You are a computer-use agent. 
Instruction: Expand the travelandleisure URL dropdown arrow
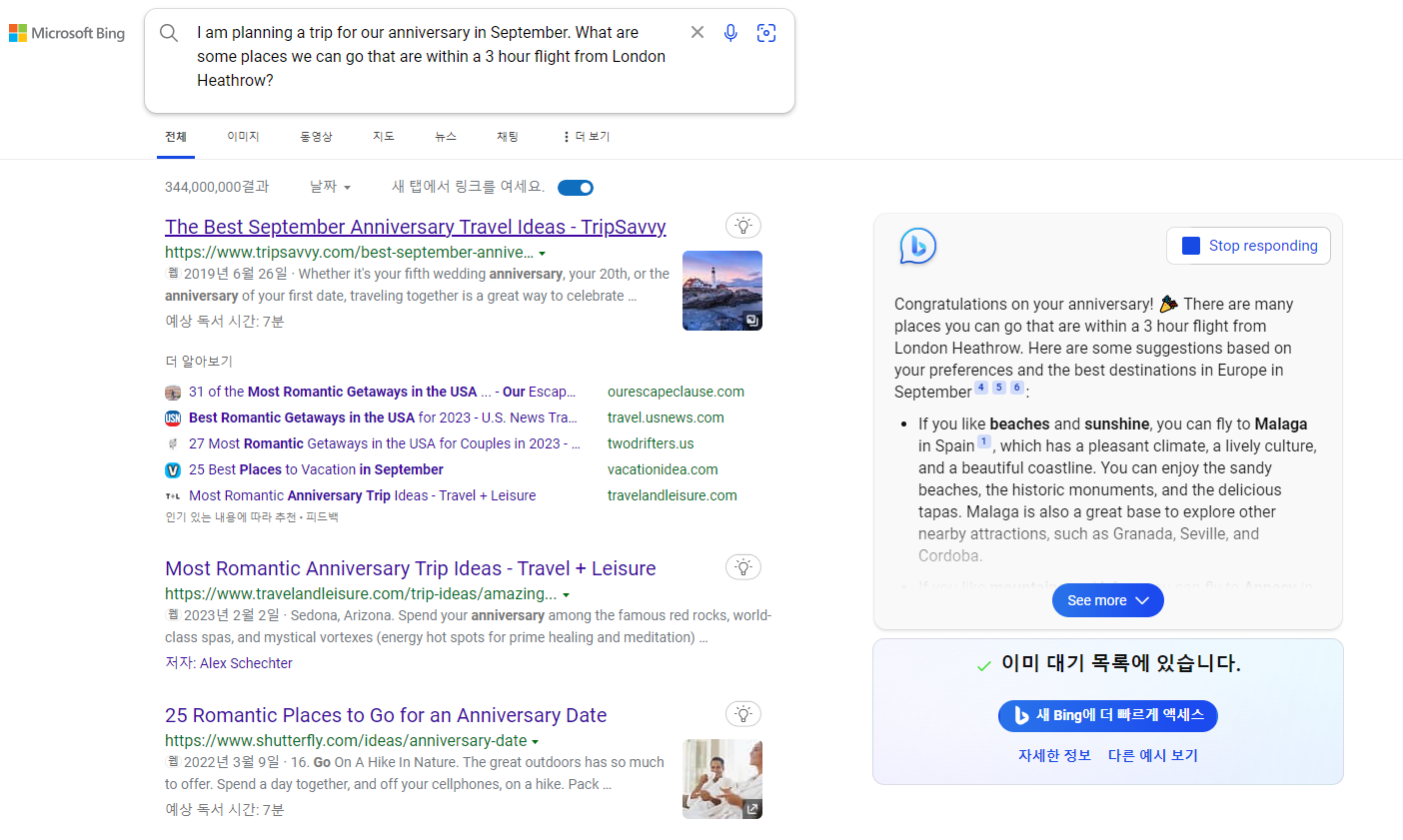567,595
